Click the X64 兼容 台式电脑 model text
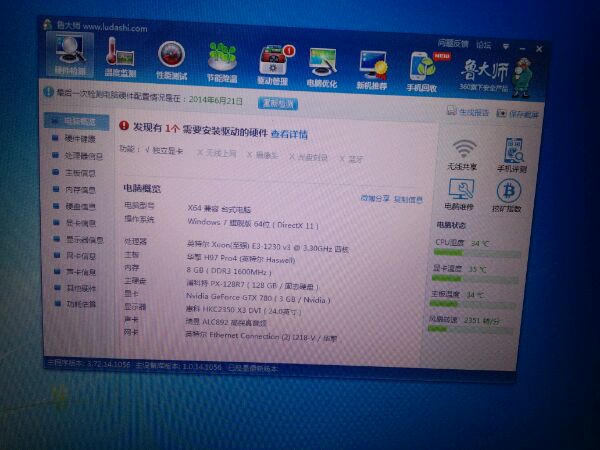 [219, 209]
